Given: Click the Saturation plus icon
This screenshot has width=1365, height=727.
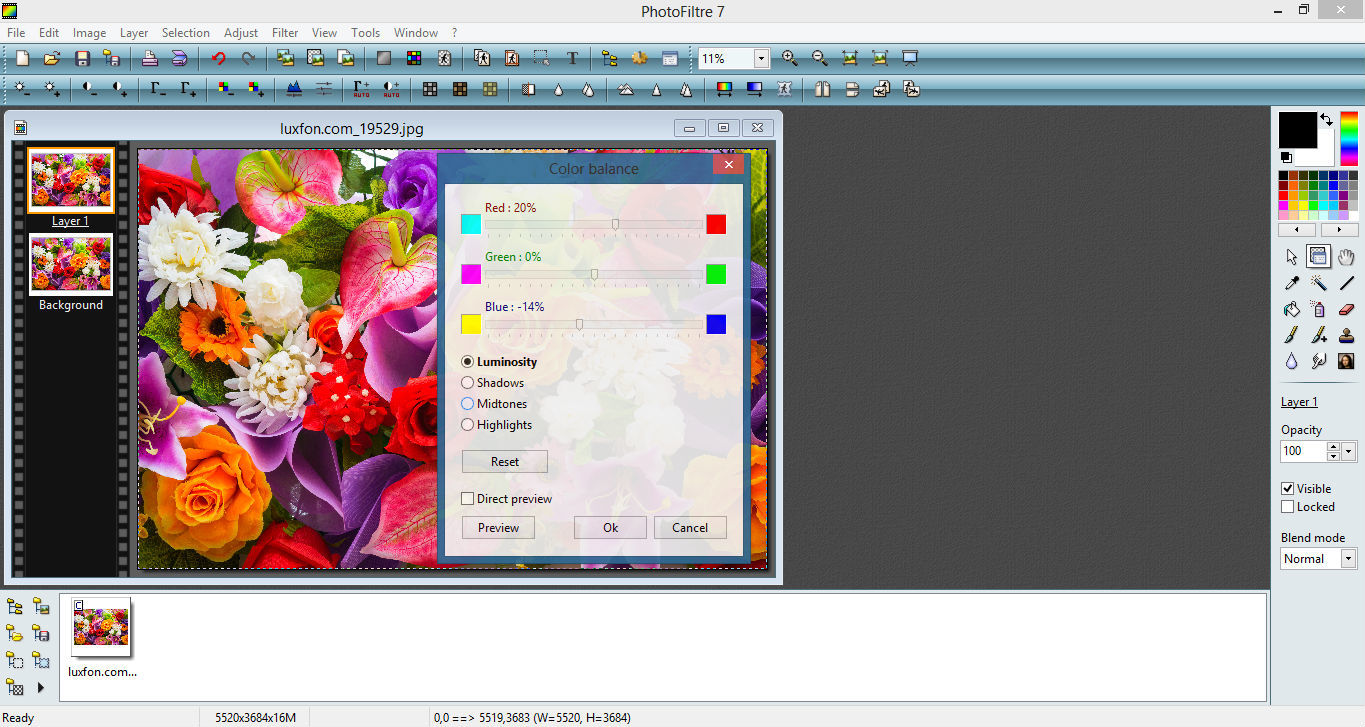Looking at the screenshot, I should [256, 89].
